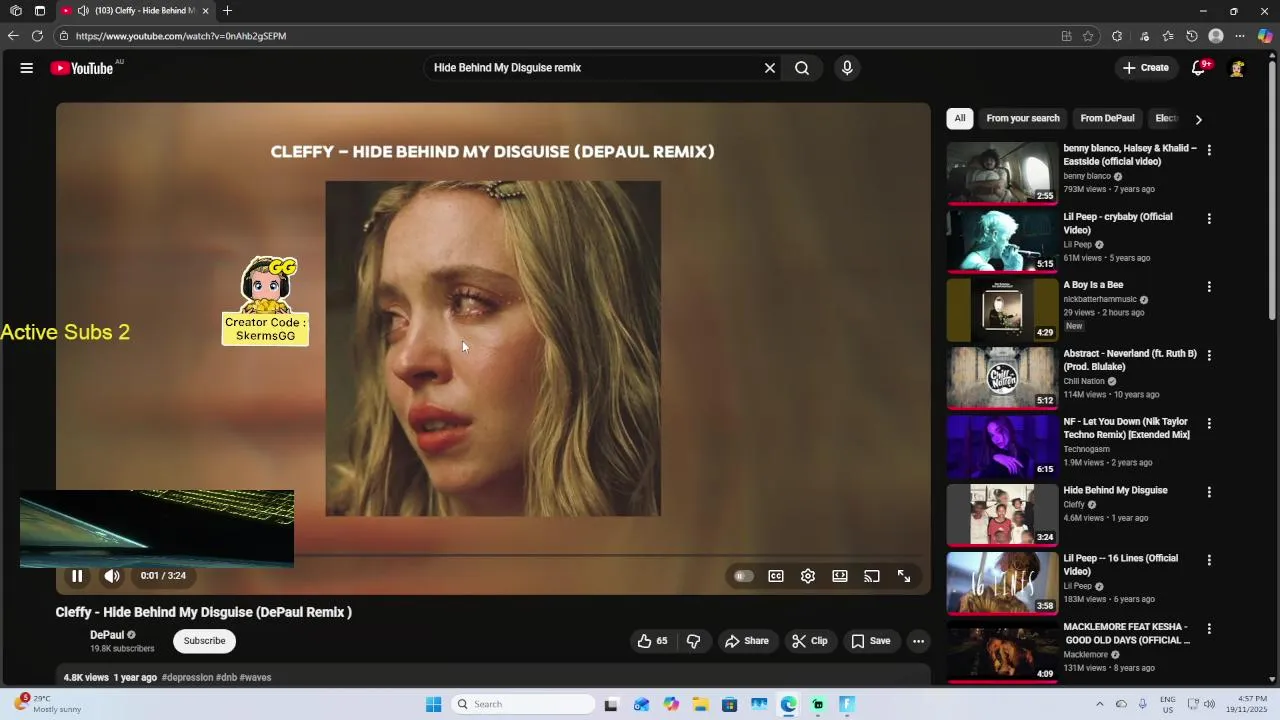Click the taskbar Search box
Screen dimensions: 1280x720
524,704
